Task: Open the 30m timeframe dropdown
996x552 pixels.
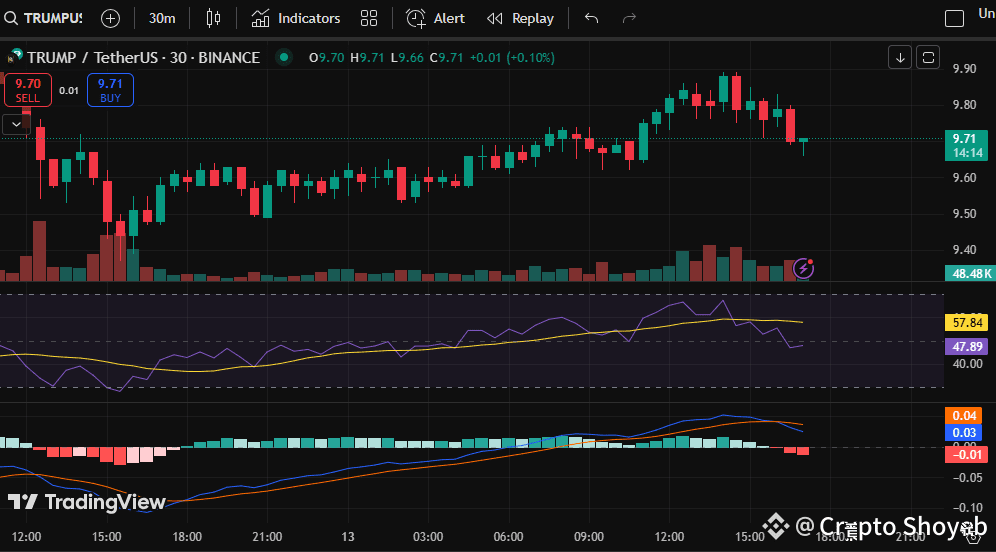Action: [x=162, y=18]
